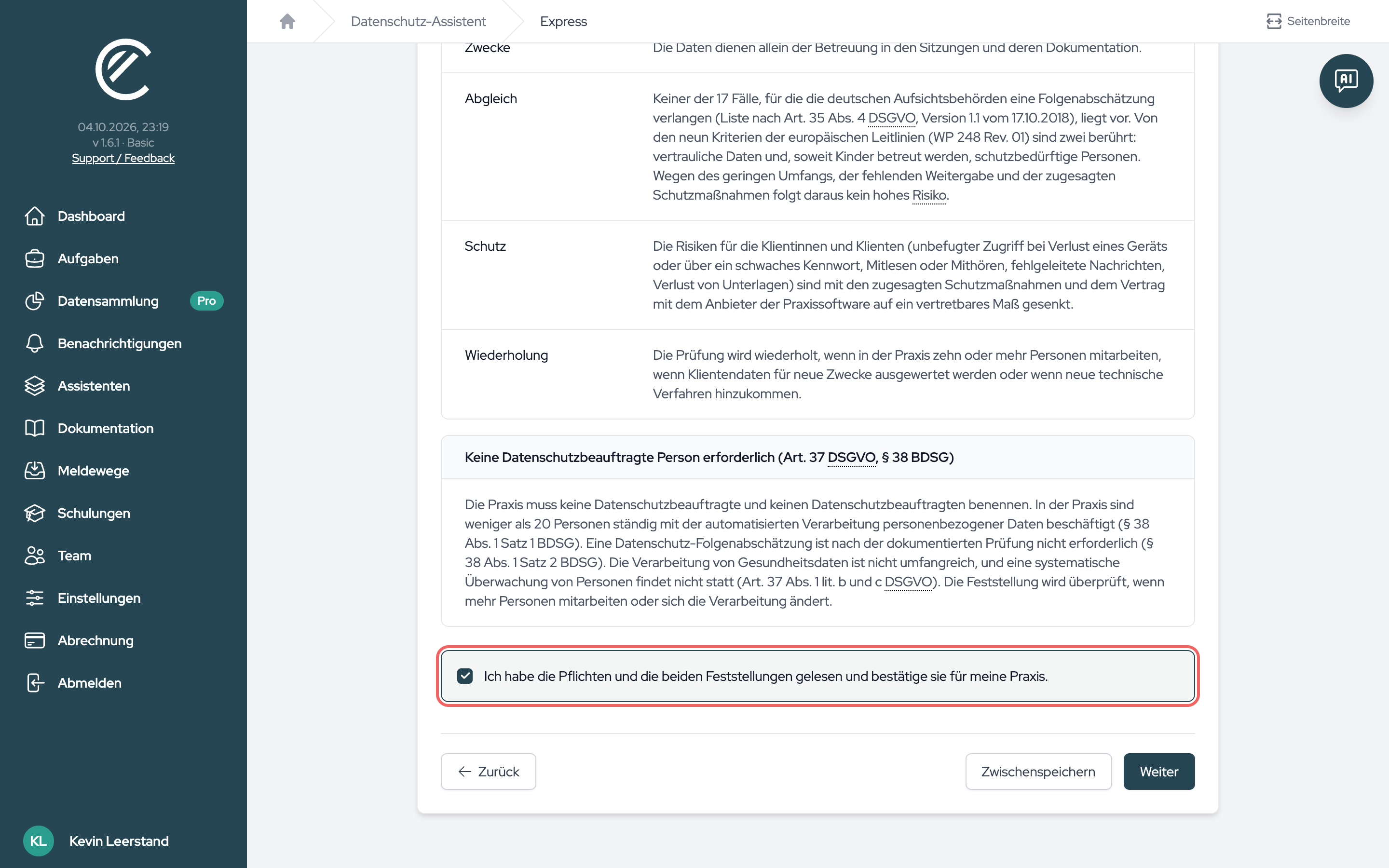
Task: Open the KL user avatar
Action: pyautogui.click(x=39, y=841)
